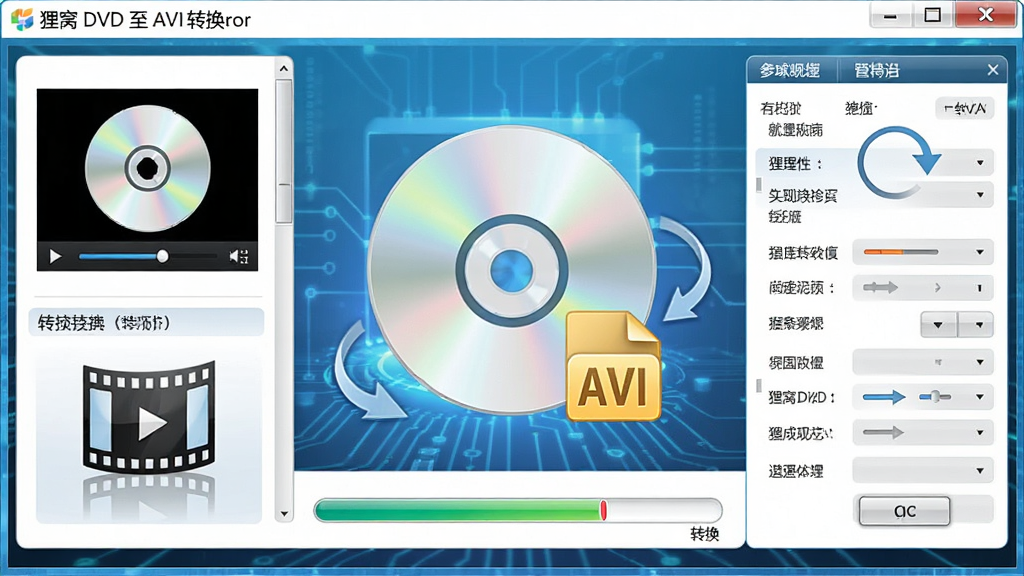This screenshot has width=1024, height=576.
Task: Maximize the DVD to AVI converter window
Action: (x=933, y=16)
